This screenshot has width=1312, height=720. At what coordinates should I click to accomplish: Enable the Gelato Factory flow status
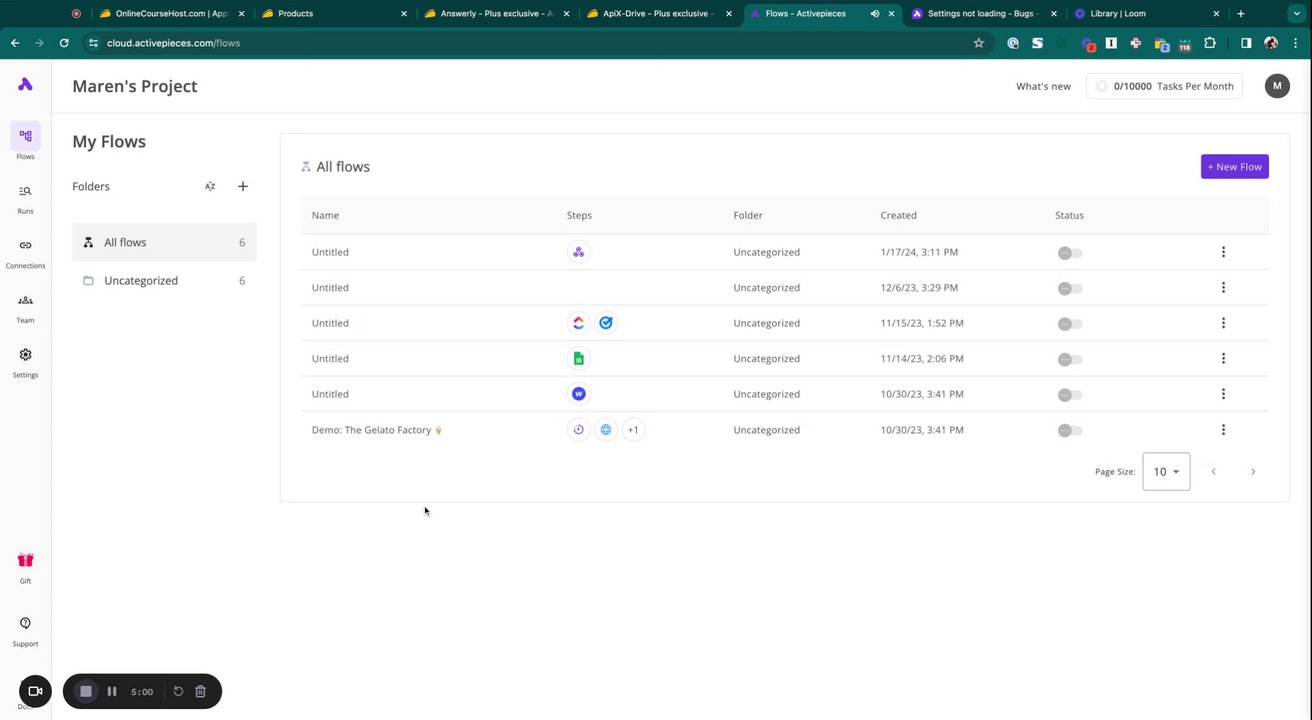pos(1070,430)
